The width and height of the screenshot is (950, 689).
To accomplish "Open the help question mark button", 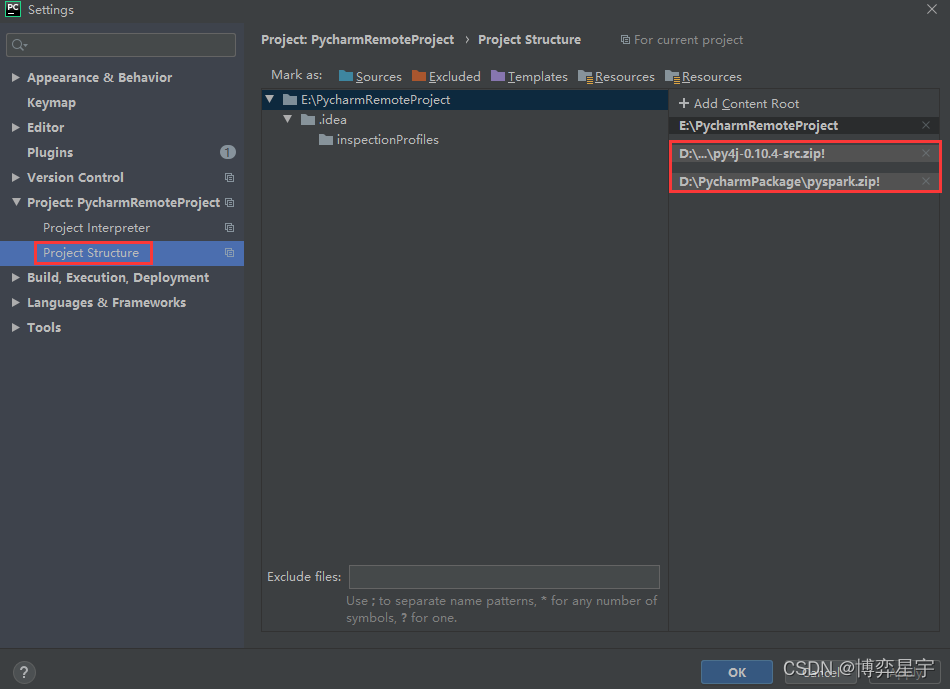I will [24, 671].
